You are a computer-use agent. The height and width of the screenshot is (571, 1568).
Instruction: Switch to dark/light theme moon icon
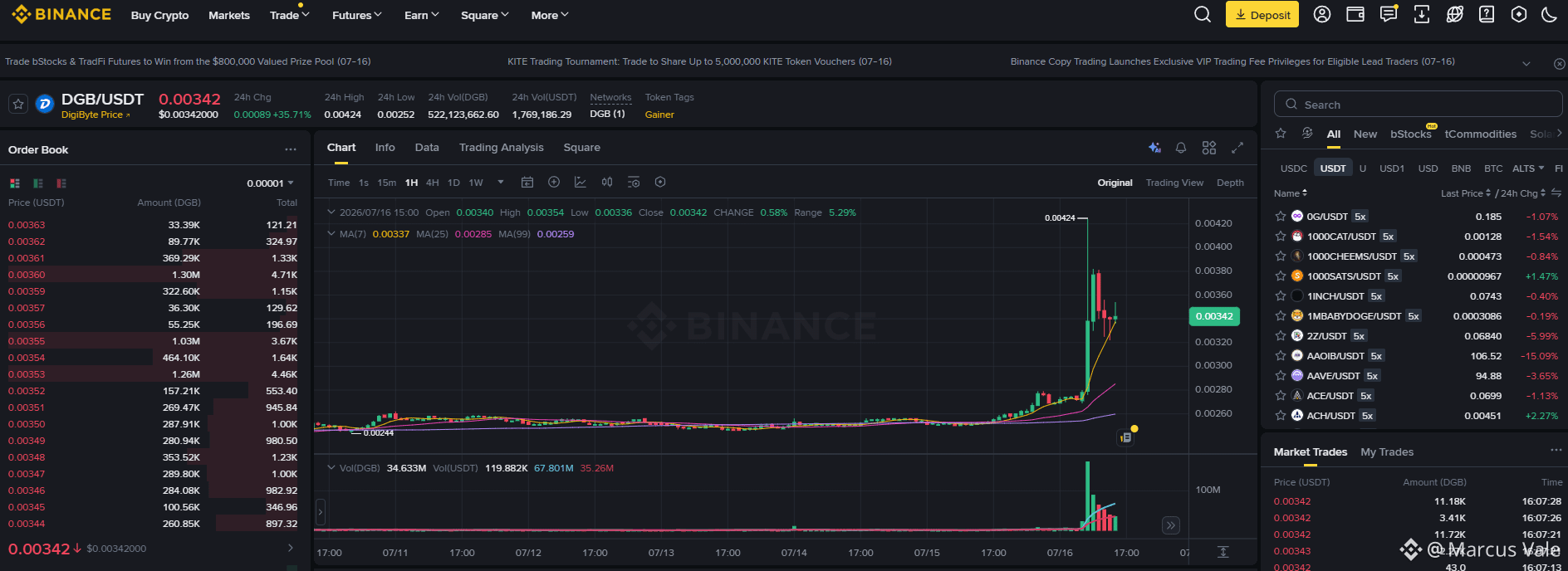coord(1549,15)
